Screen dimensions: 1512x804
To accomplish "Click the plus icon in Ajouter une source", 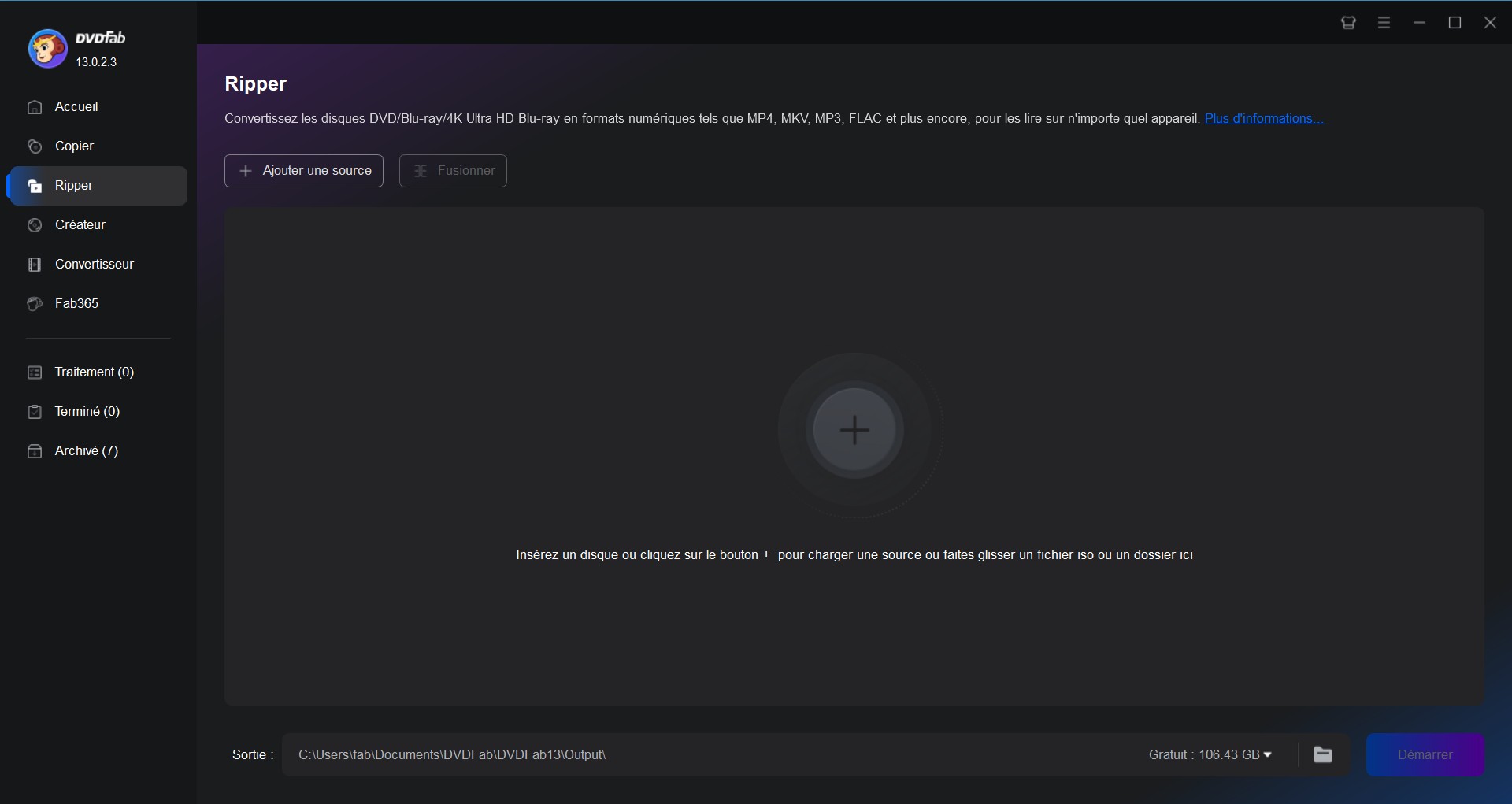I will 246,171.
